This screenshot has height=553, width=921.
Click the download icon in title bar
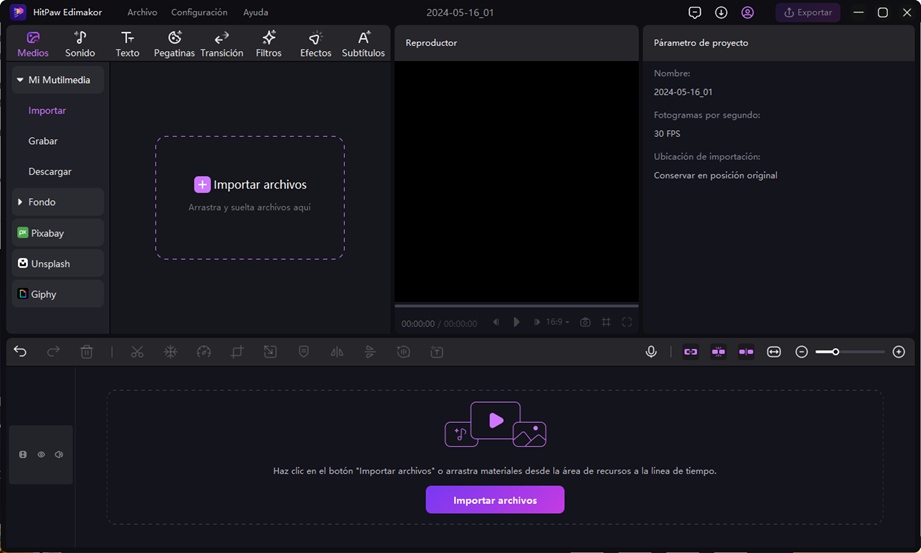pyautogui.click(x=721, y=13)
